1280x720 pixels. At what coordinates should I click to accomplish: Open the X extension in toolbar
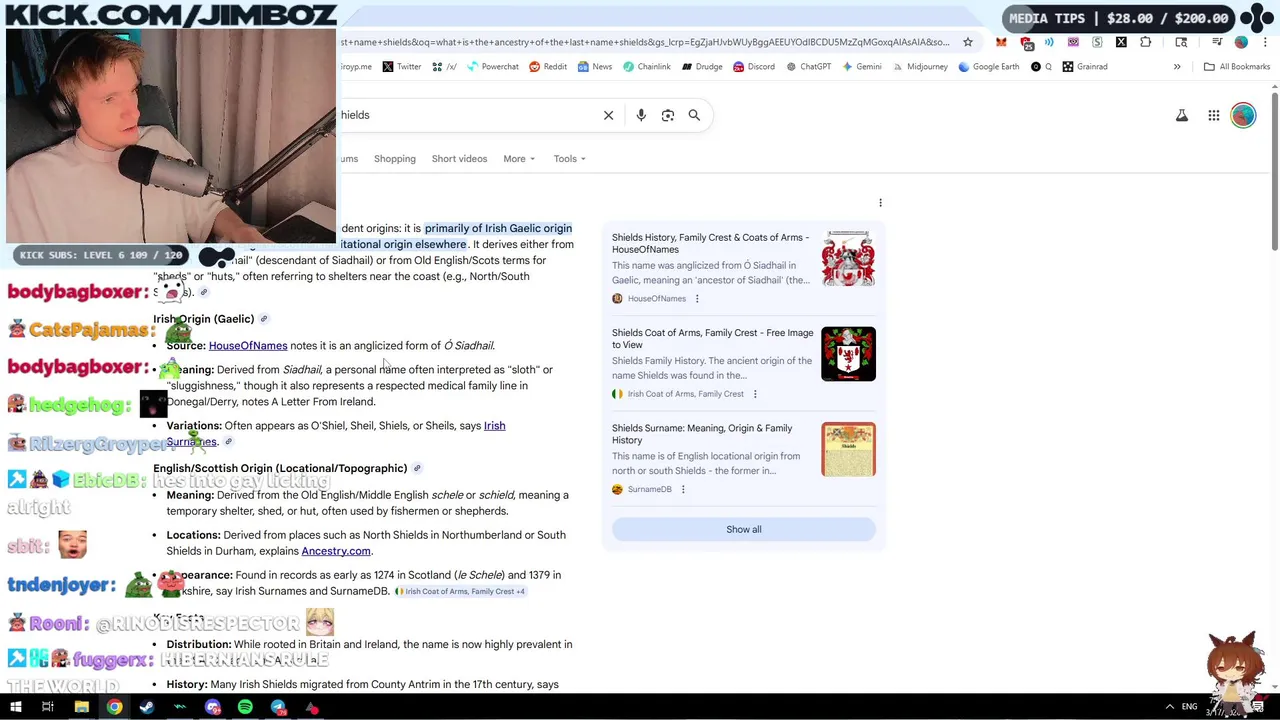[x=1121, y=42]
